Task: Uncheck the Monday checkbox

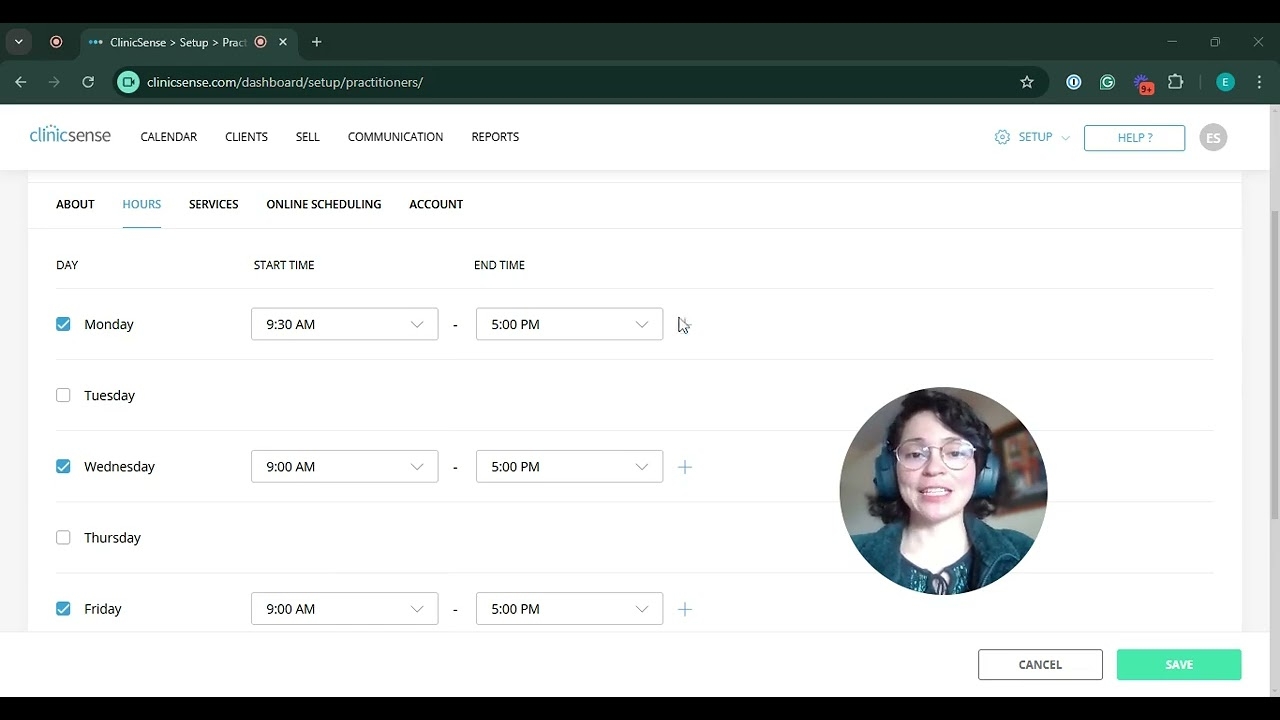Action: click(64, 324)
